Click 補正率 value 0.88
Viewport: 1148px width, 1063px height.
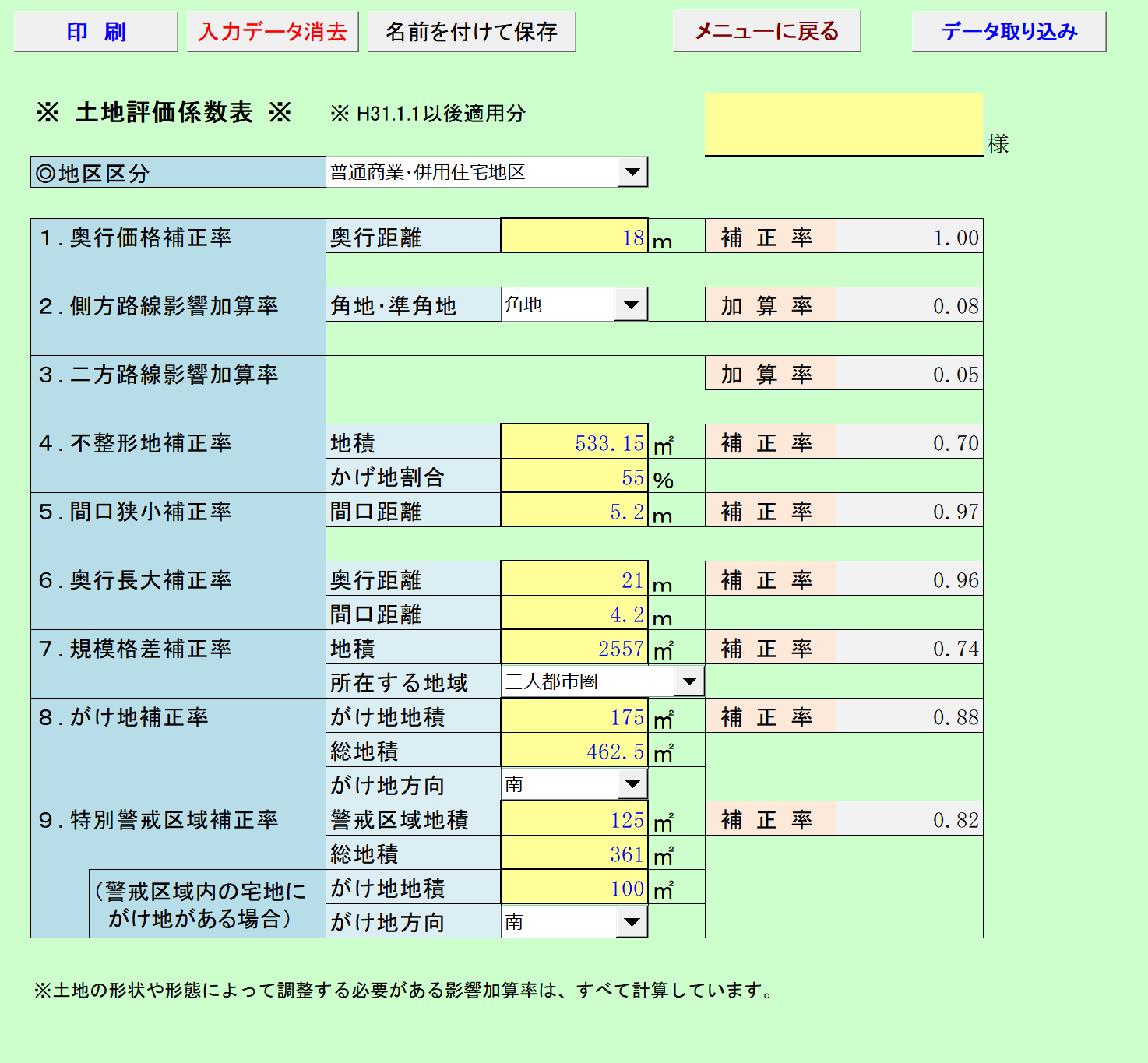(909, 716)
